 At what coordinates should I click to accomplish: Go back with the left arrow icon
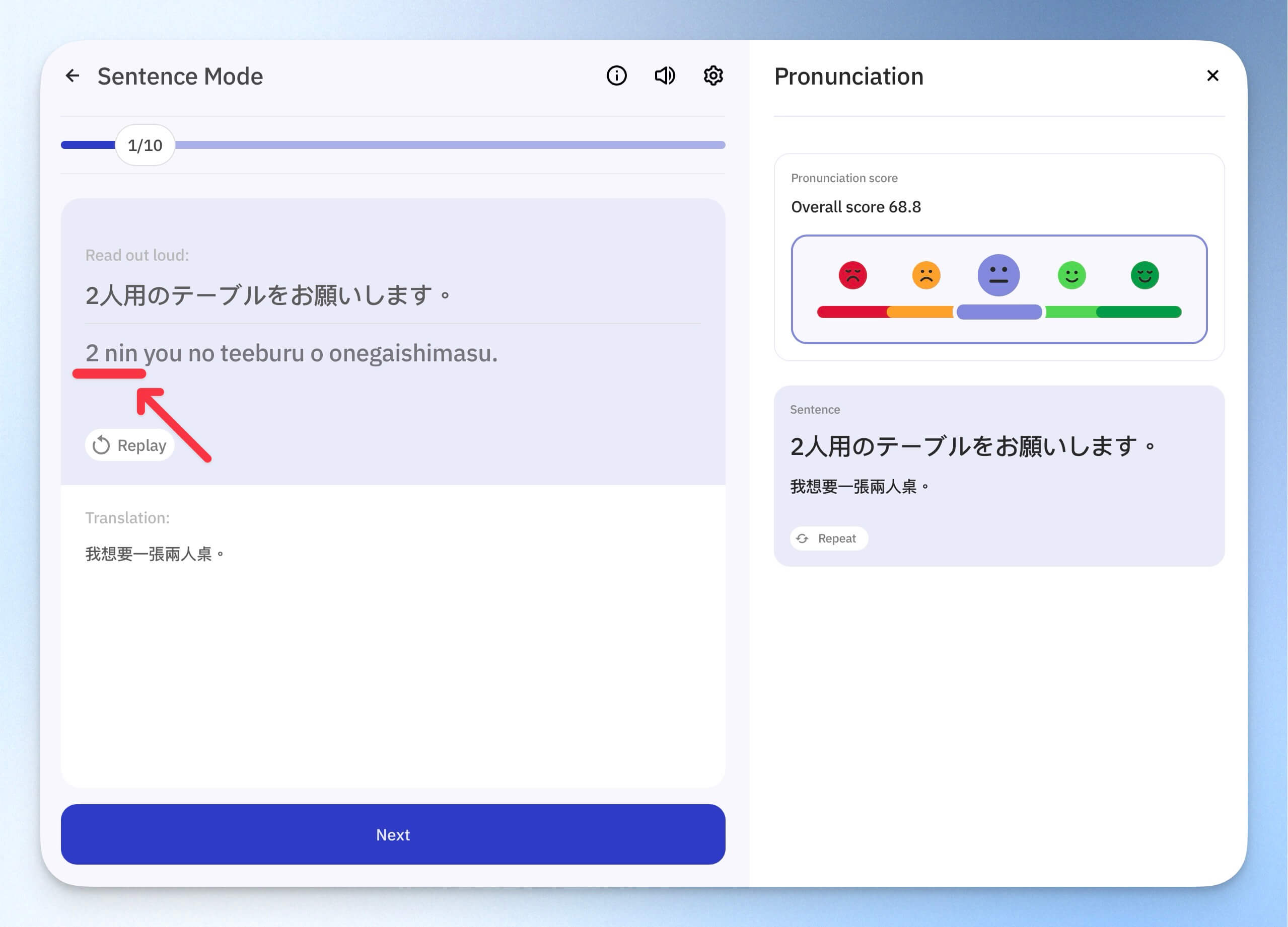click(72, 75)
